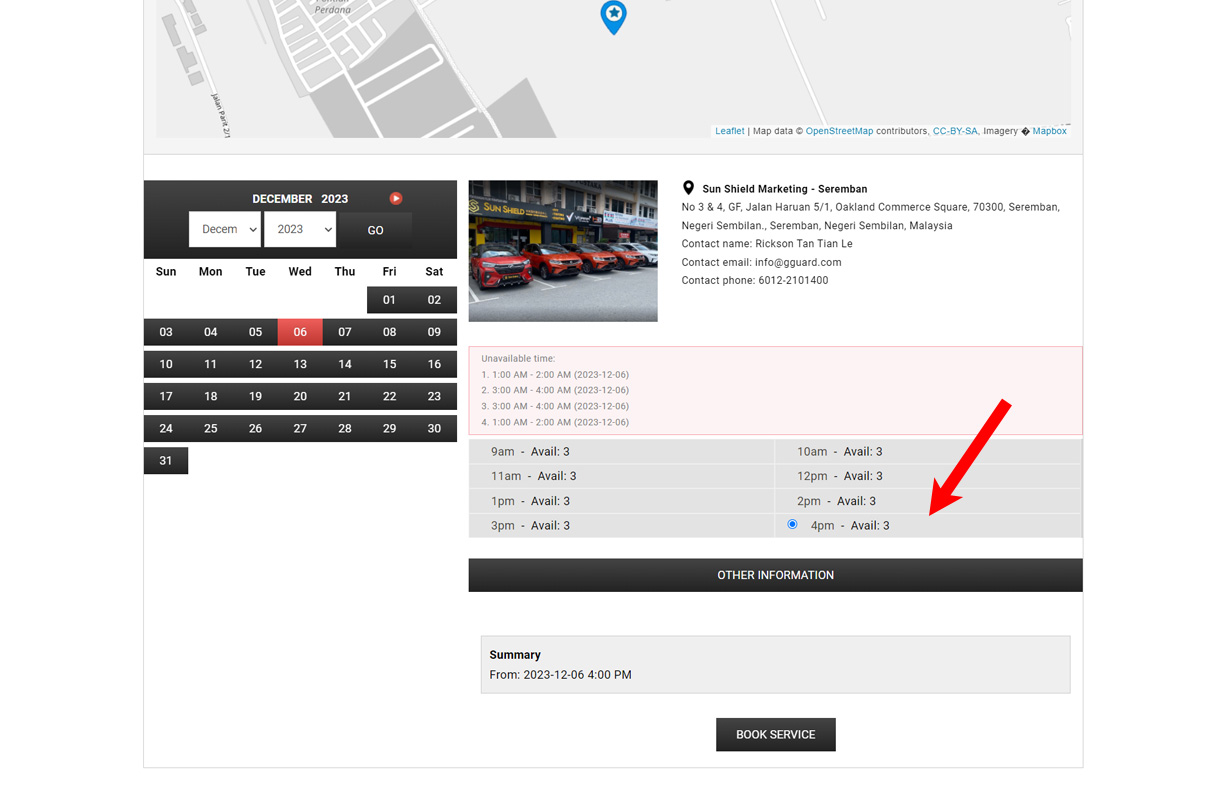Click the BOOK SERVICE button
The width and height of the screenshot is (1227, 790).
click(775, 734)
